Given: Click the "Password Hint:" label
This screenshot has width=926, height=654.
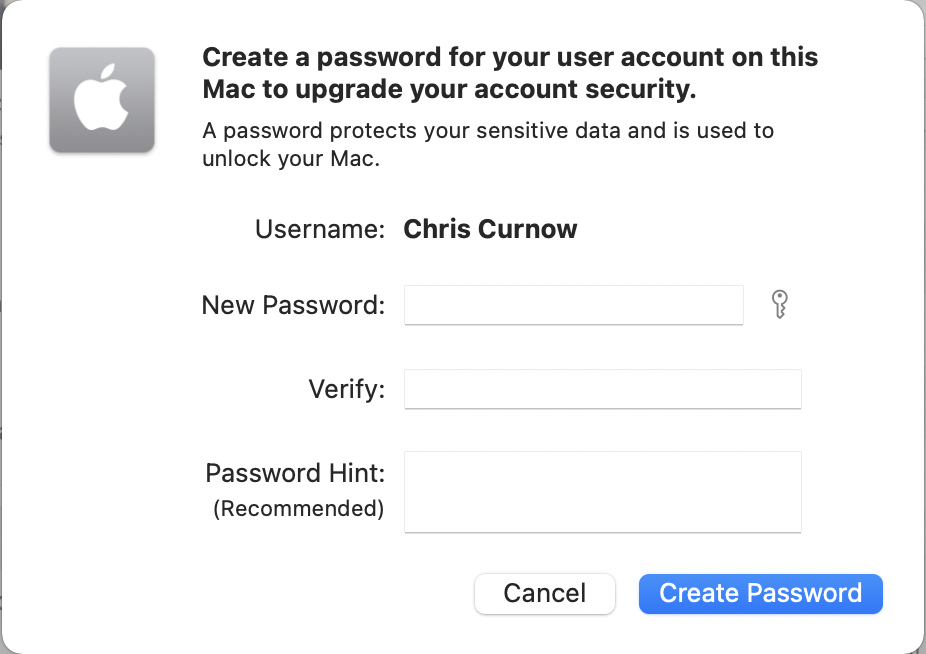Looking at the screenshot, I should pyautogui.click(x=295, y=473).
